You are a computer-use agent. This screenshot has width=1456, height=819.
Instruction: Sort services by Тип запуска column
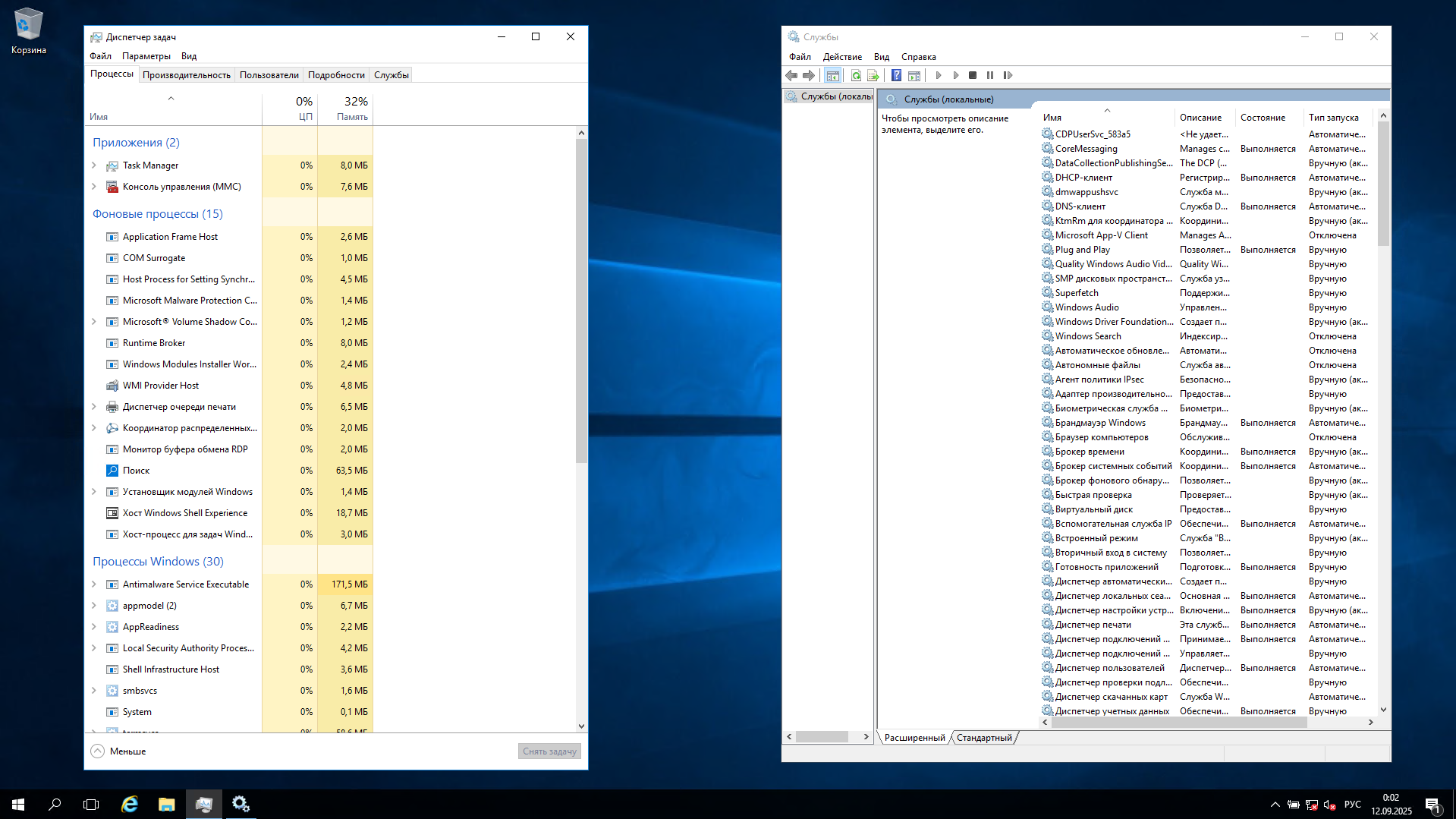click(1339, 118)
